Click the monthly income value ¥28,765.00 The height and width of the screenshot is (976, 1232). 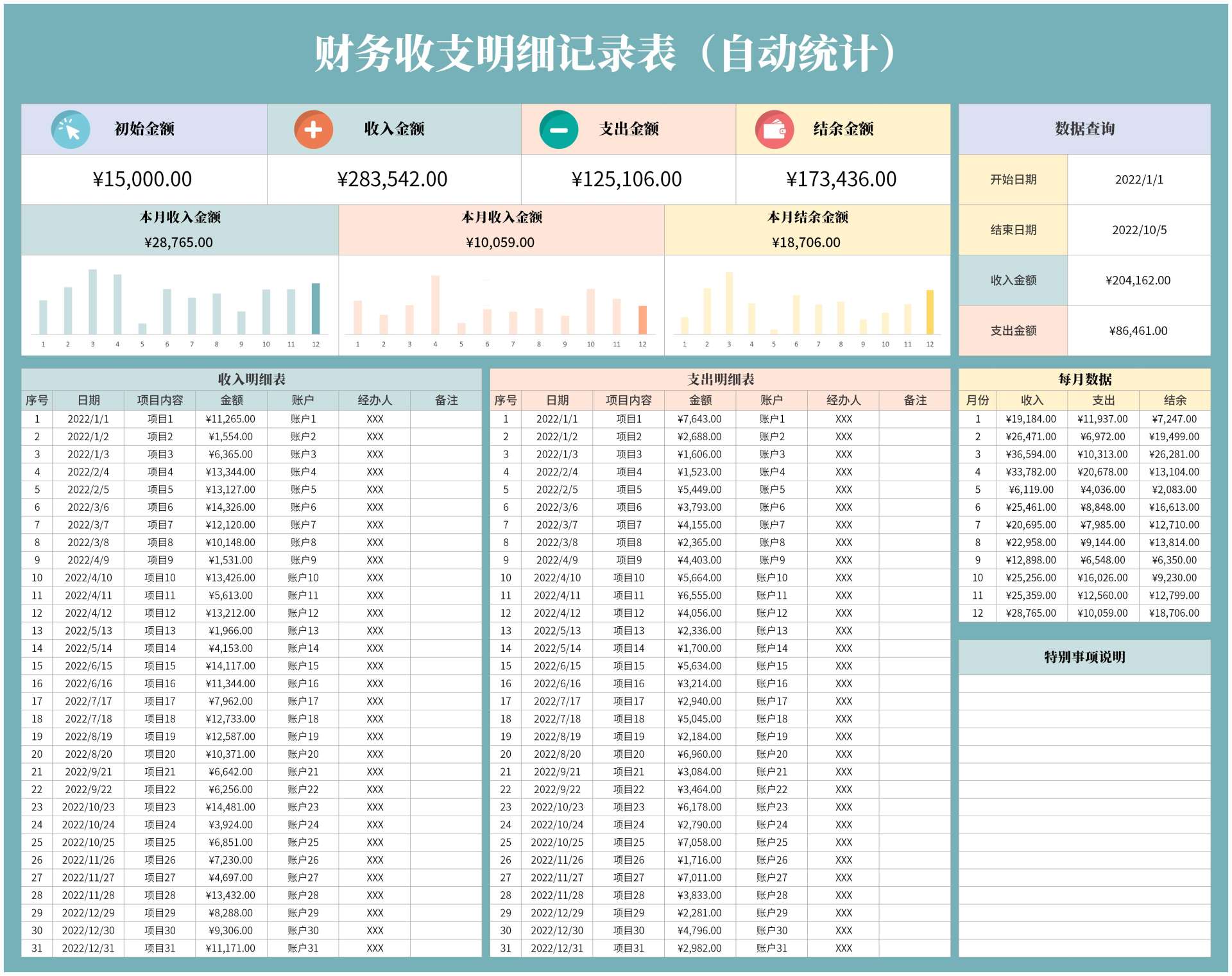coord(179,243)
